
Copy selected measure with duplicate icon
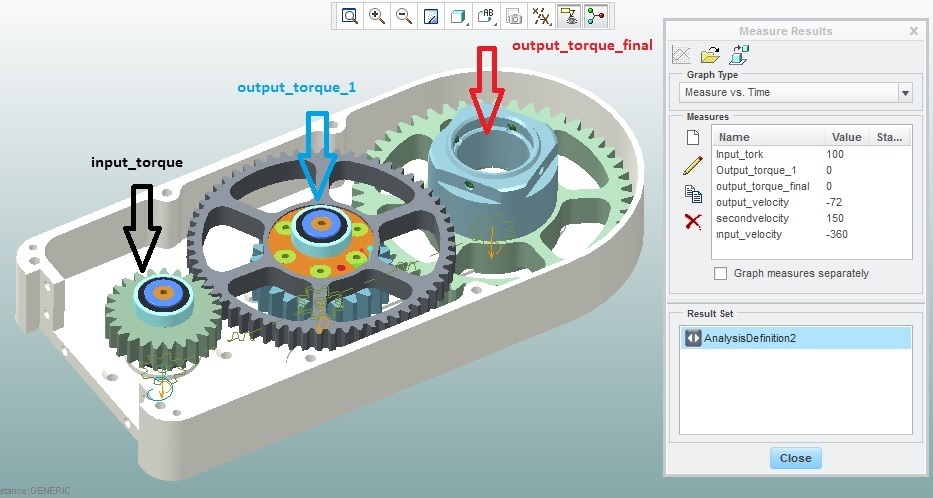693,193
